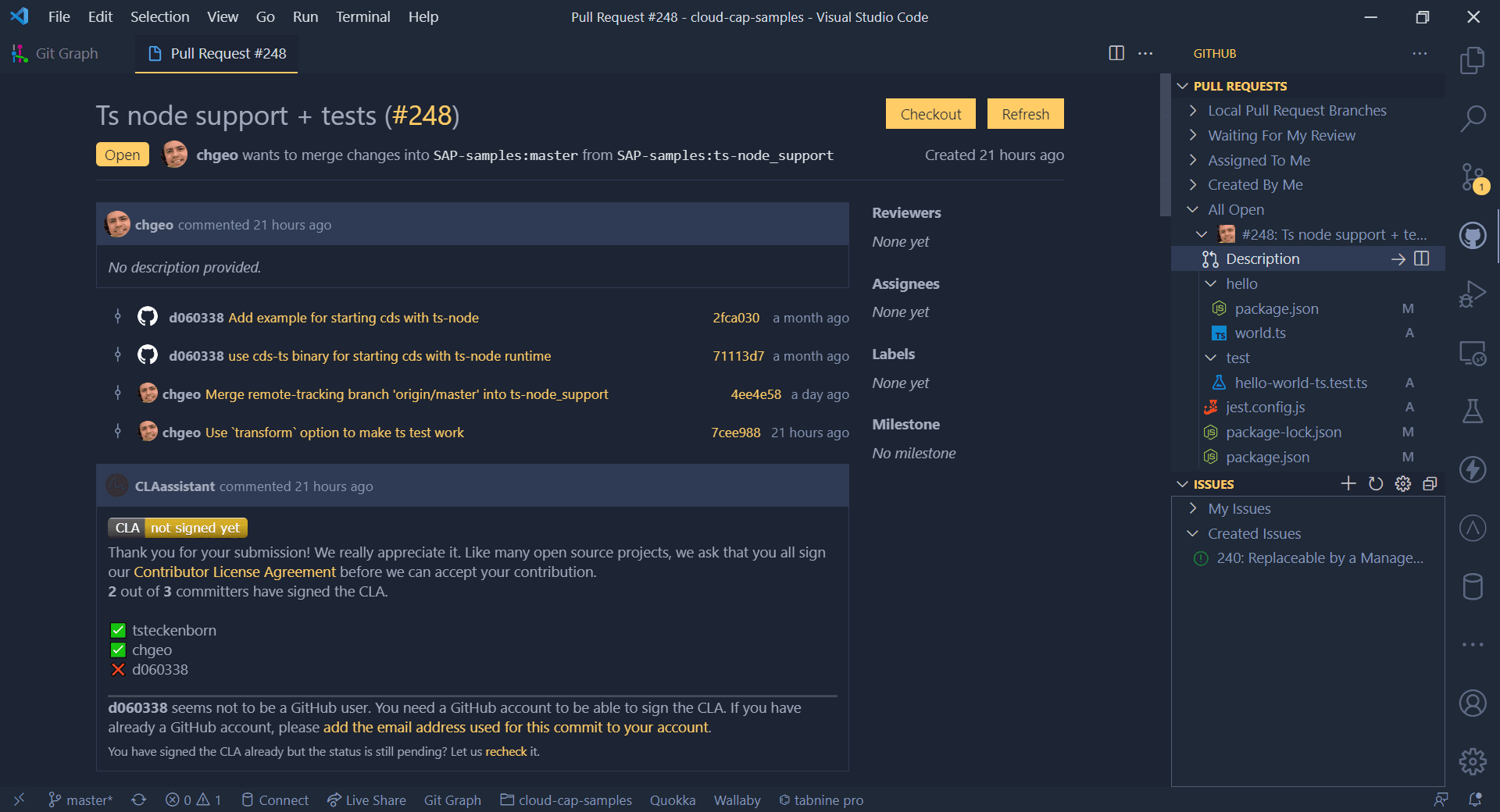
Task: Open the Manage gear in activity bar
Action: [x=1473, y=761]
